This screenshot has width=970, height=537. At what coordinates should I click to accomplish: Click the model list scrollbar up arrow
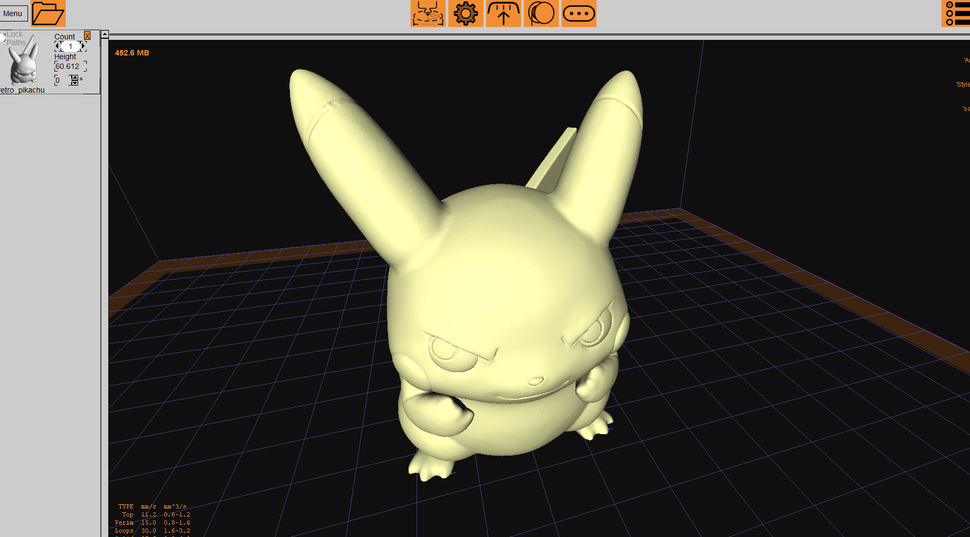pyautogui.click(x=105, y=34)
